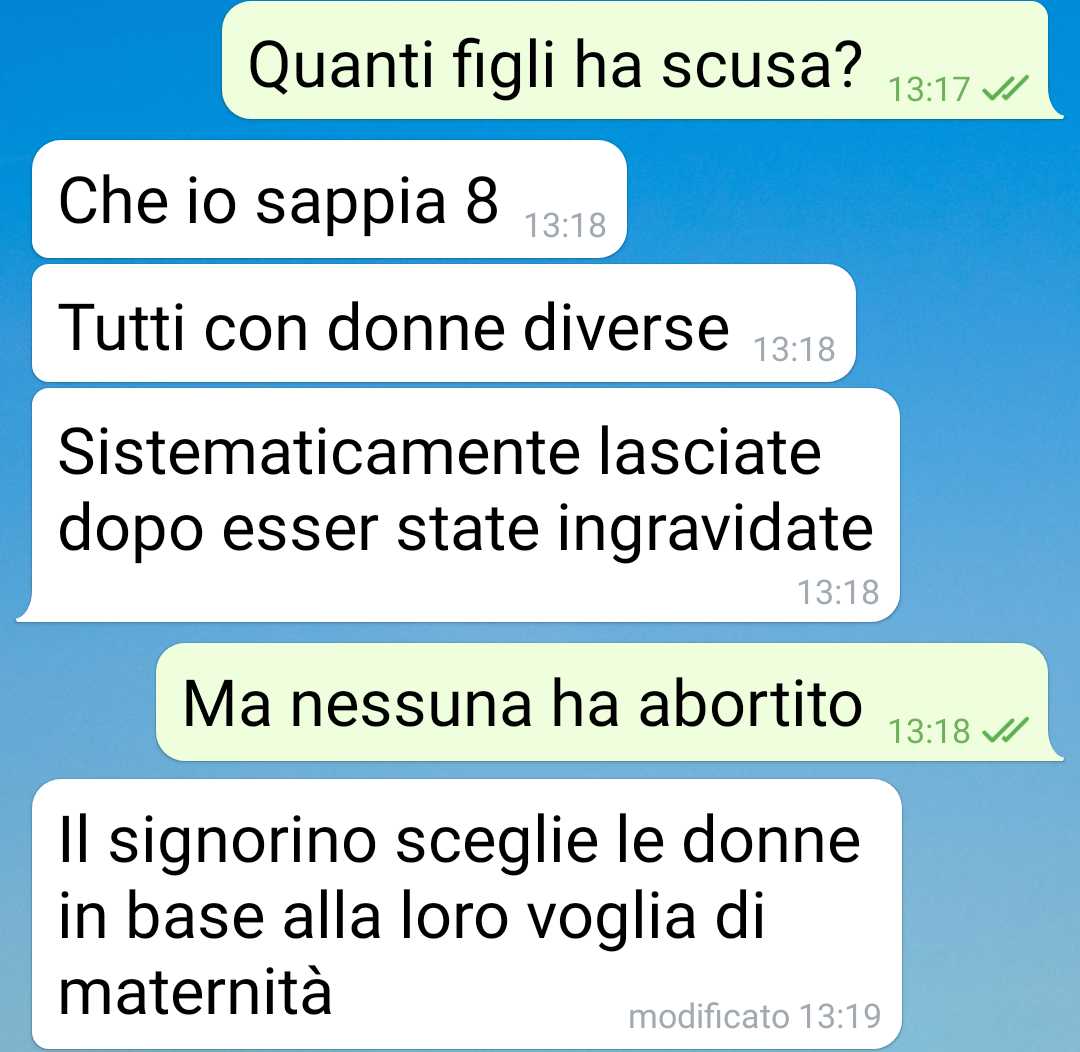Image resolution: width=1080 pixels, height=1052 pixels.
Task: Tap the 13:18 timestamp next to 'abortito'
Action: 928,732
